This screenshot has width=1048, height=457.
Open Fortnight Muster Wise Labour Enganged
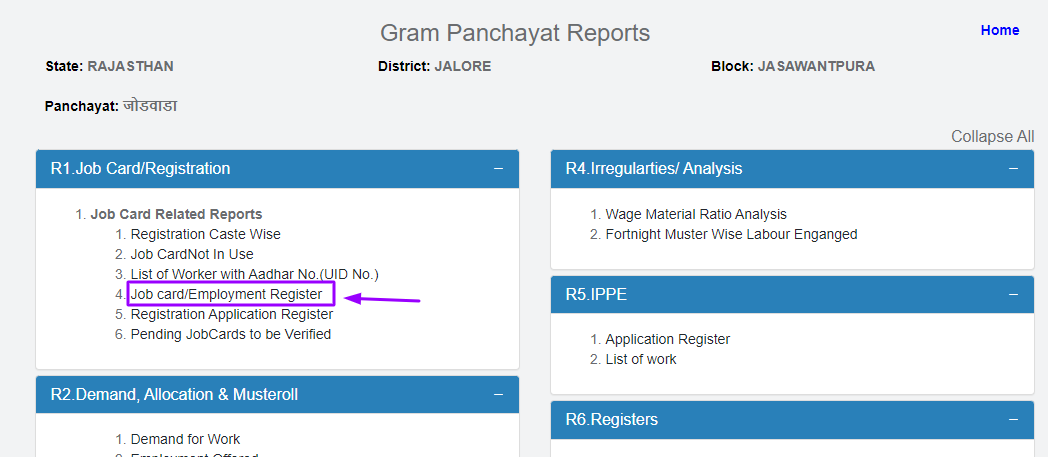731,235
